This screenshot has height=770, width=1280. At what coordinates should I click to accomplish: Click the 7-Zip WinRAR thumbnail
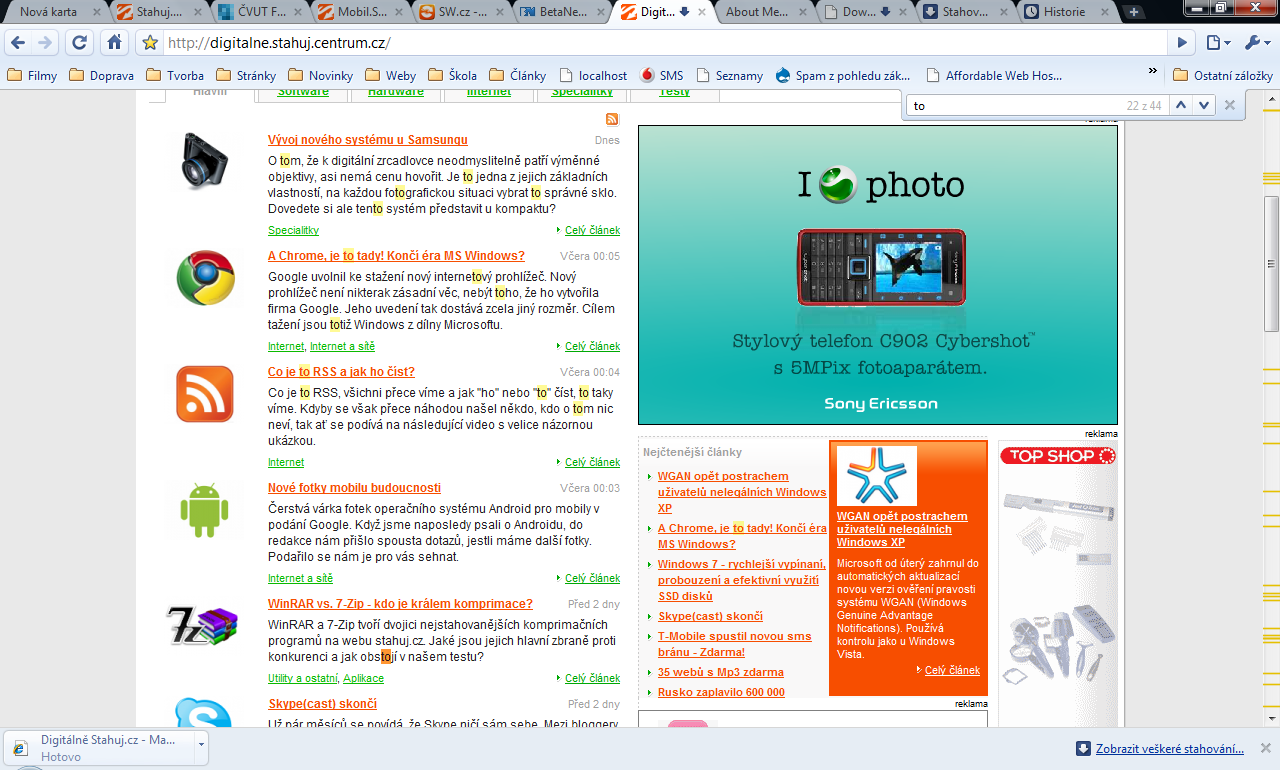[203, 626]
